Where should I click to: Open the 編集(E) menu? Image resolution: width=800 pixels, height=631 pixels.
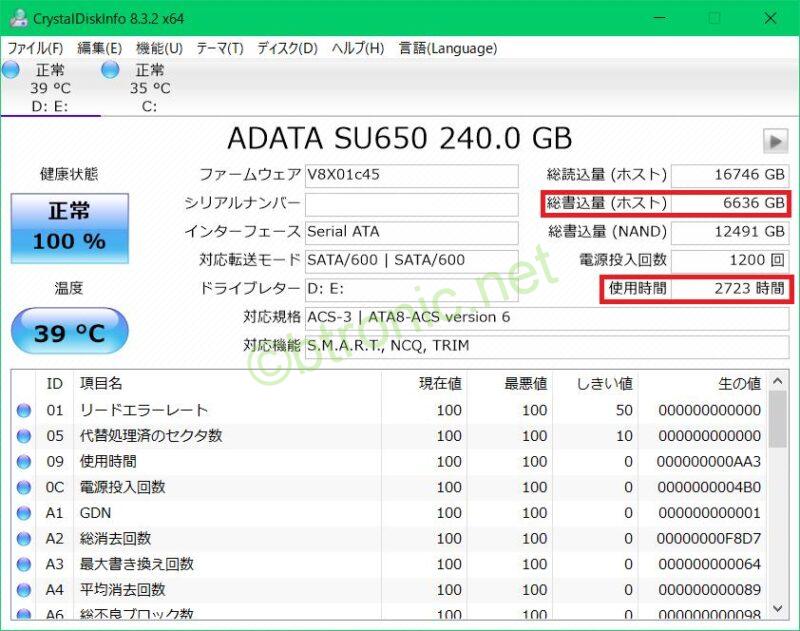tap(99, 48)
